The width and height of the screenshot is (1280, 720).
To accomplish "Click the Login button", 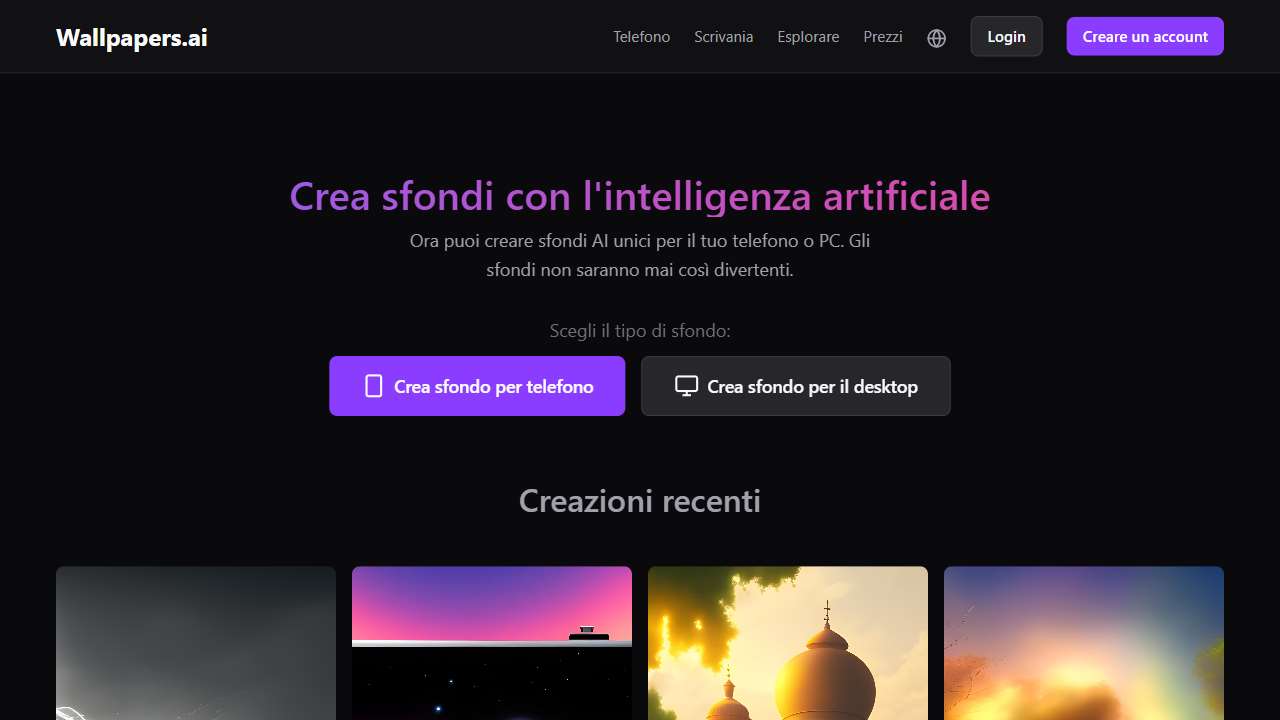I will point(1006,36).
